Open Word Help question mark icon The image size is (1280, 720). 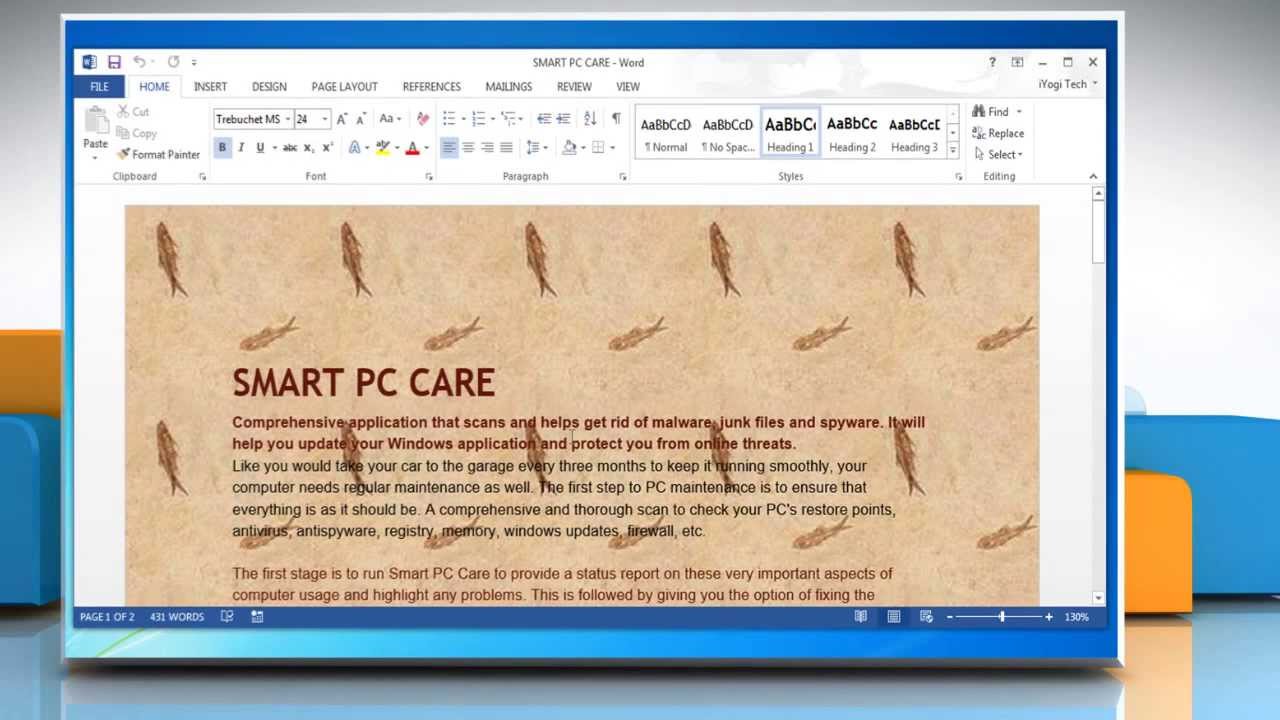click(x=992, y=62)
